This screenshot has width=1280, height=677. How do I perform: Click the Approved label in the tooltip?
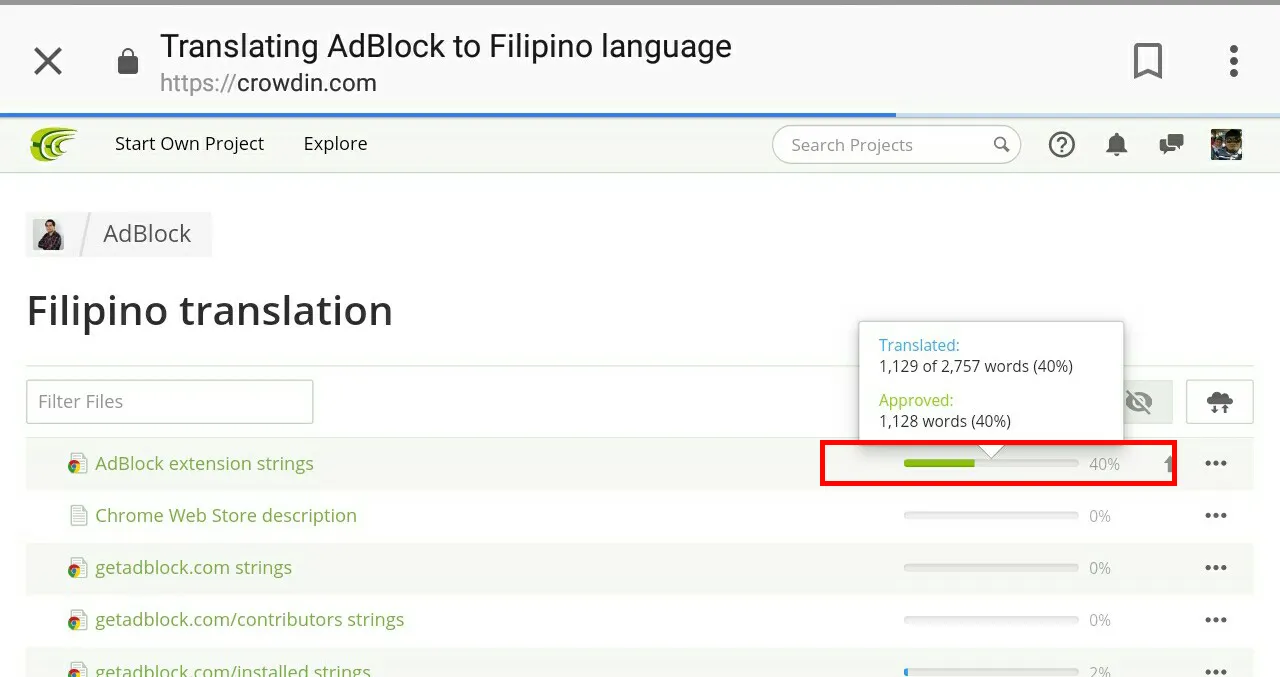tap(916, 400)
